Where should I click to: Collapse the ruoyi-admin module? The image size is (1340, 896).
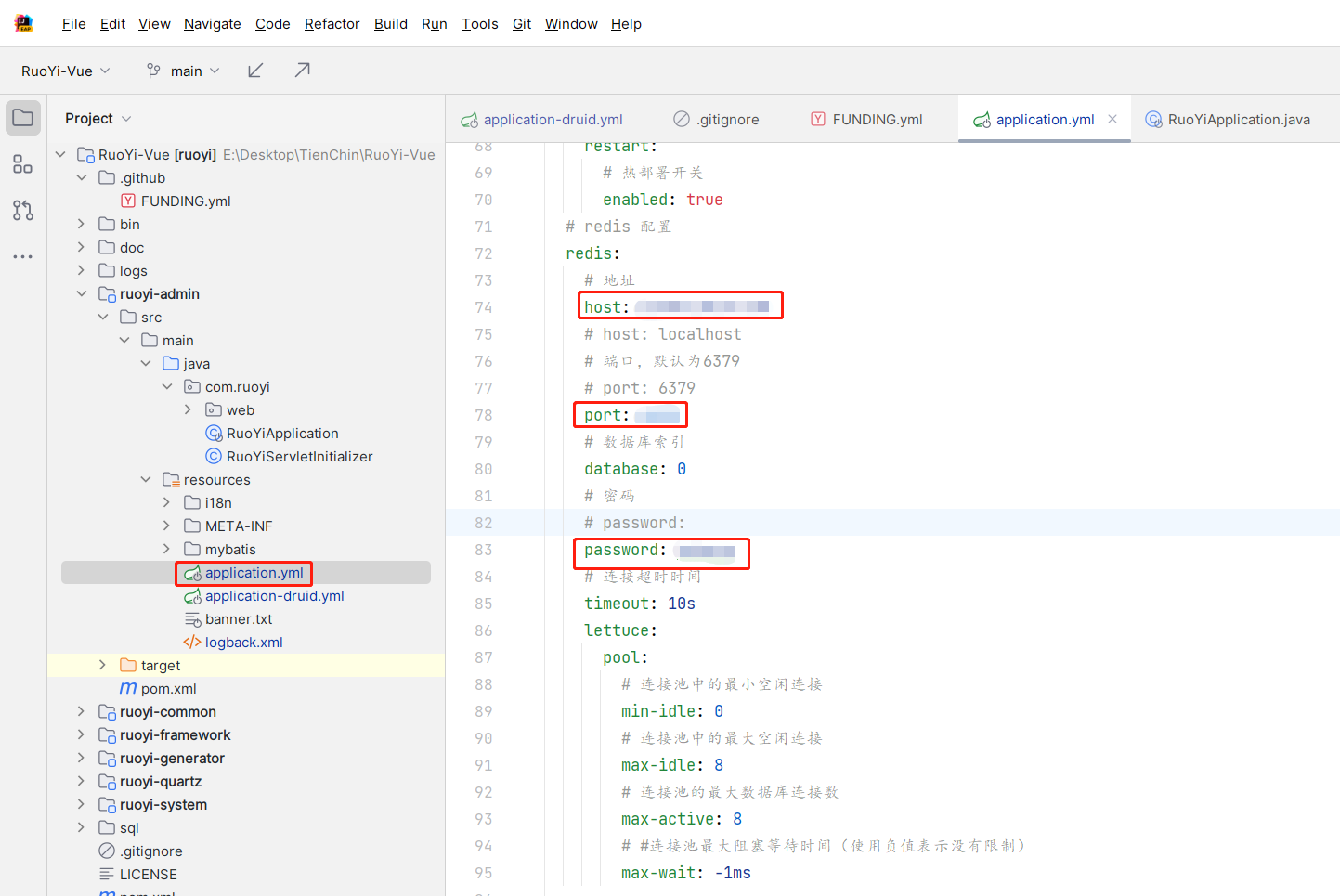[x=82, y=293]
